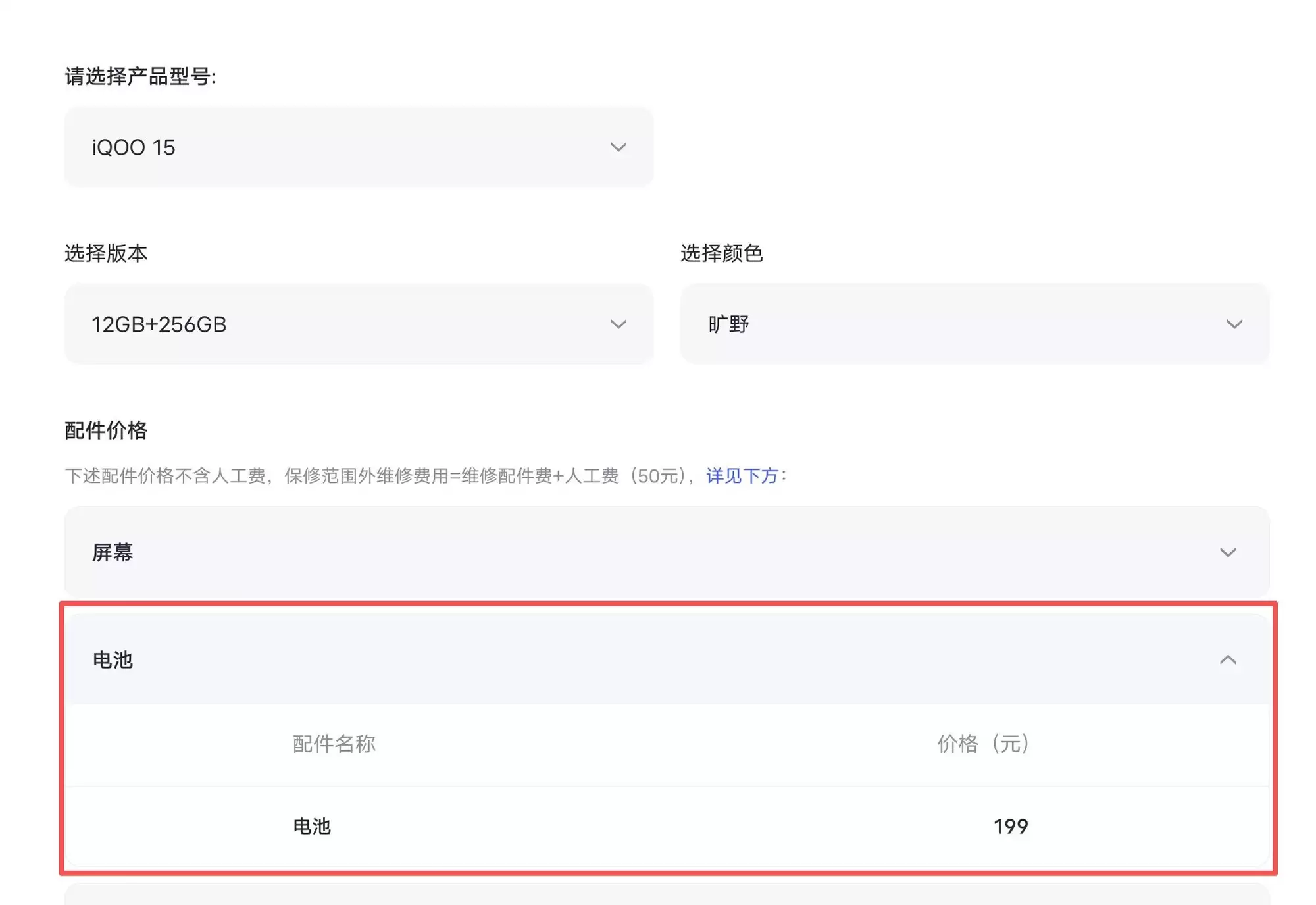The image size is (1316, 905).
Task: Select the 电池 part name in table row
Action: (x=312, y=826)
